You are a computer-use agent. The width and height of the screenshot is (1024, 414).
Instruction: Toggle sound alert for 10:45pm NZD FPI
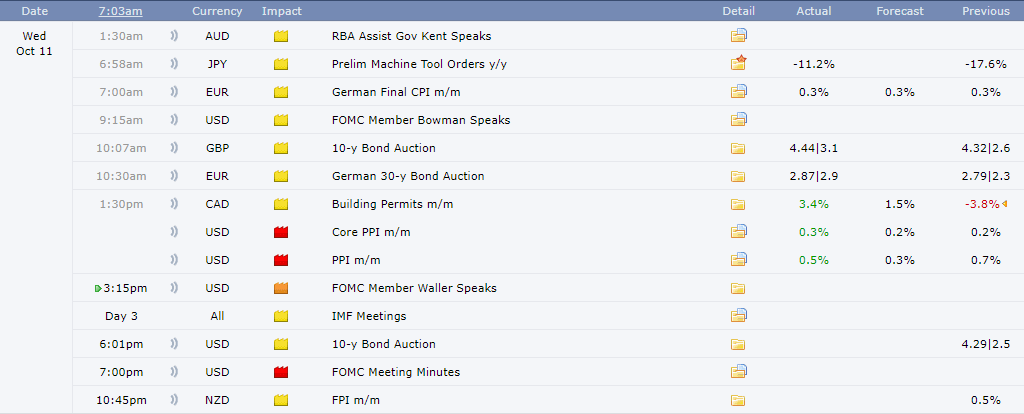pyautogui.click(x=174, y=400)
